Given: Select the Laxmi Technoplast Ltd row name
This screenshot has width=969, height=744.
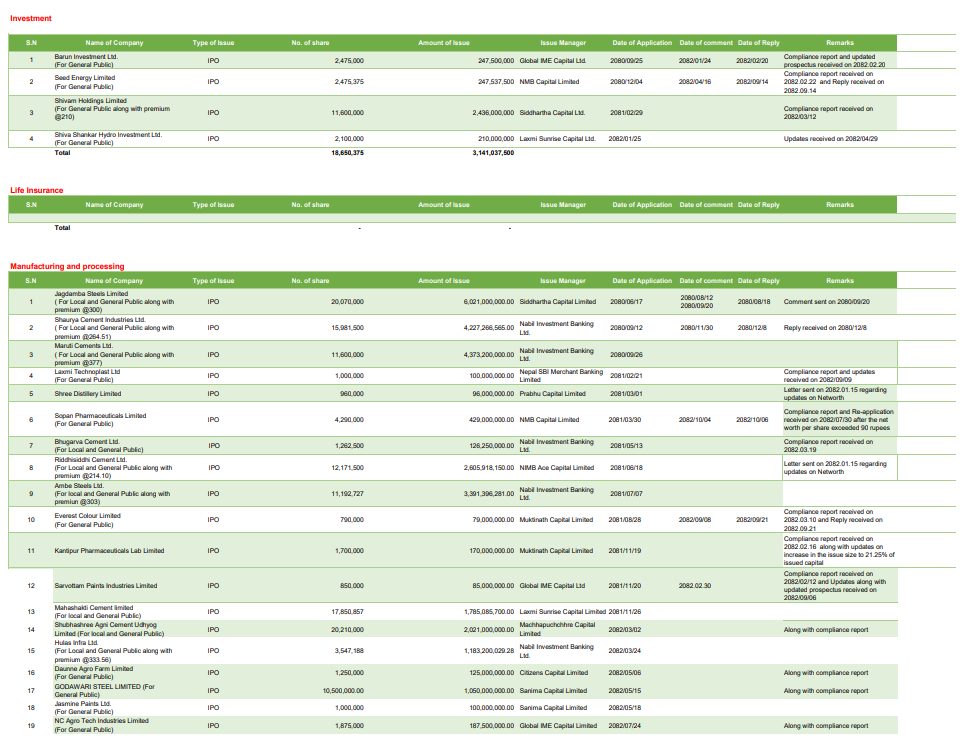Looking at the screenshot, I should tap(87, 371).
